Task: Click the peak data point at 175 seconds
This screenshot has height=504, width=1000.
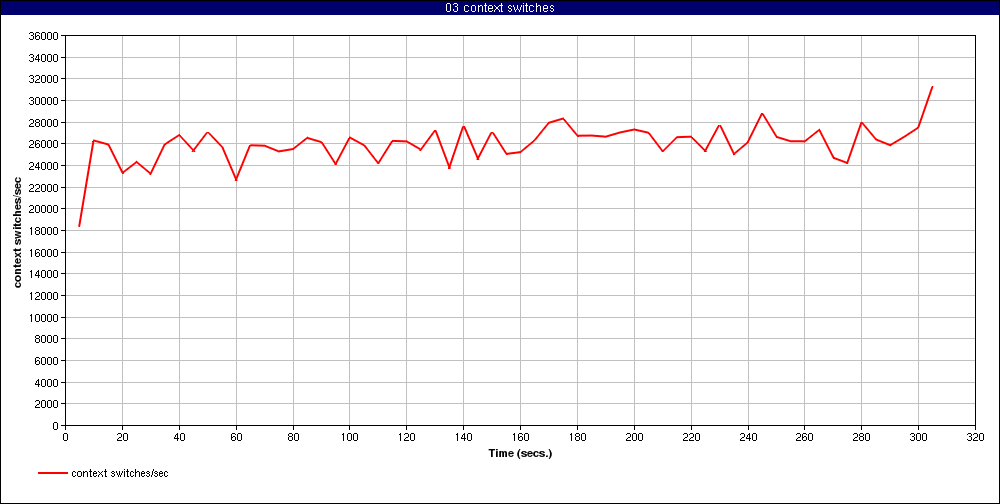Action: pyautogui.click(x=563, y=118)
